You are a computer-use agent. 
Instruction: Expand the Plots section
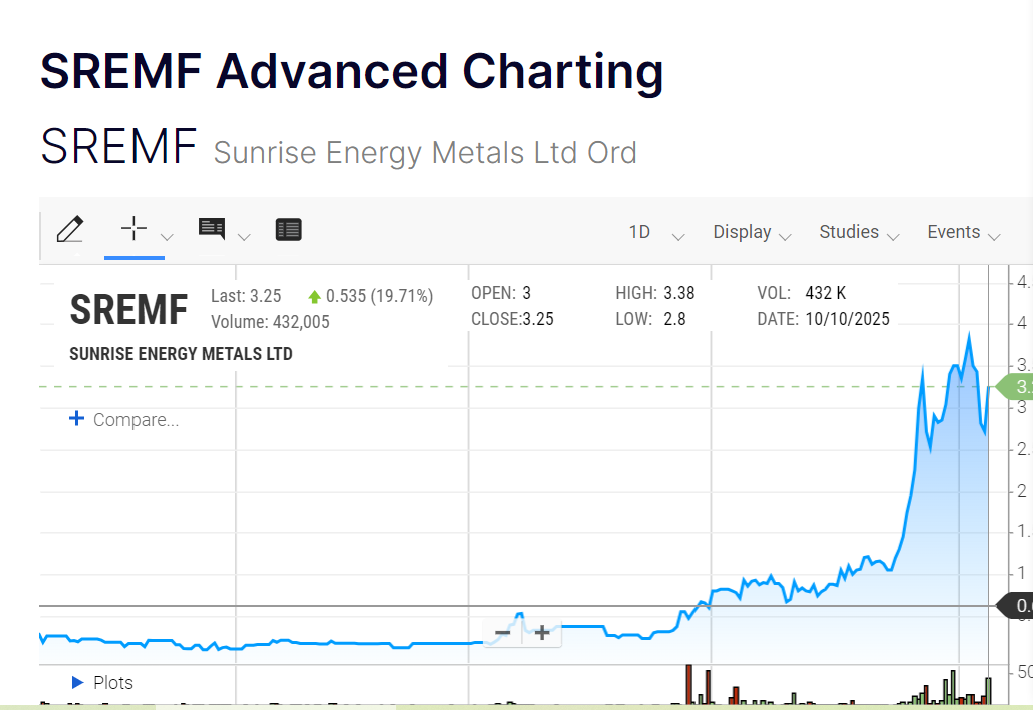pos(78,682)
